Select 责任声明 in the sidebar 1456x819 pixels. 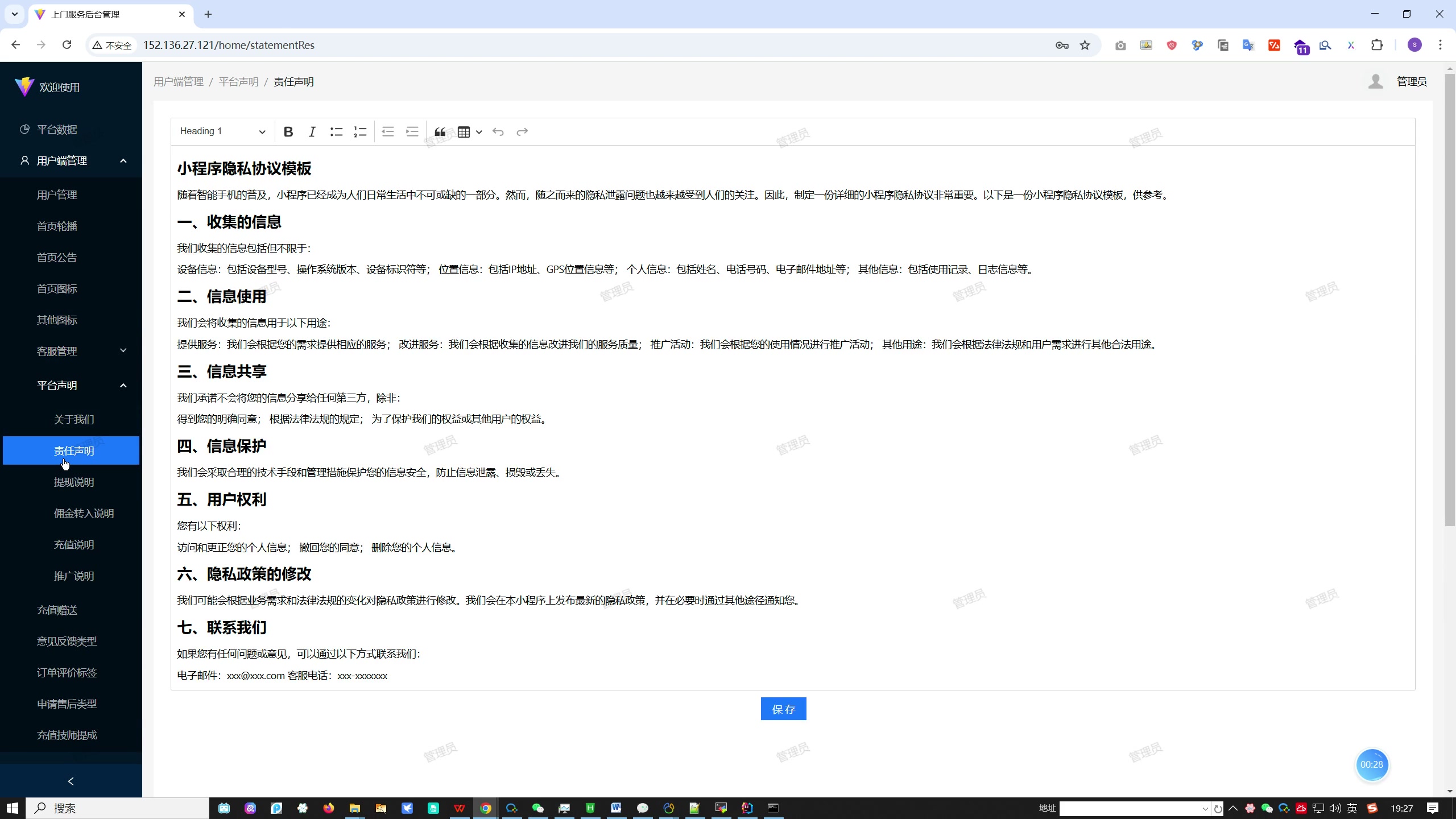pyautogui.click(x=71, y=450)
